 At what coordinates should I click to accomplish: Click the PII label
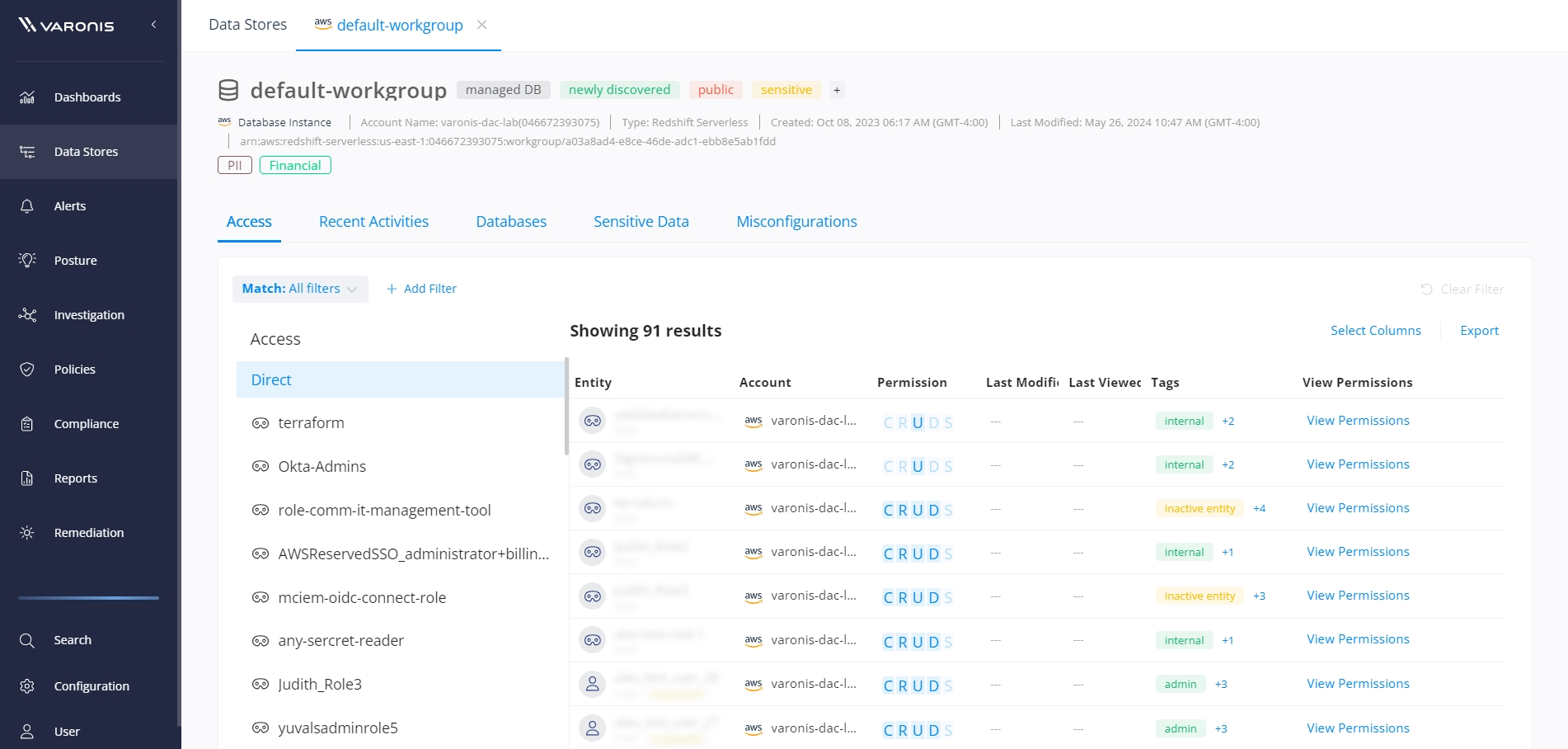(235, 165)
